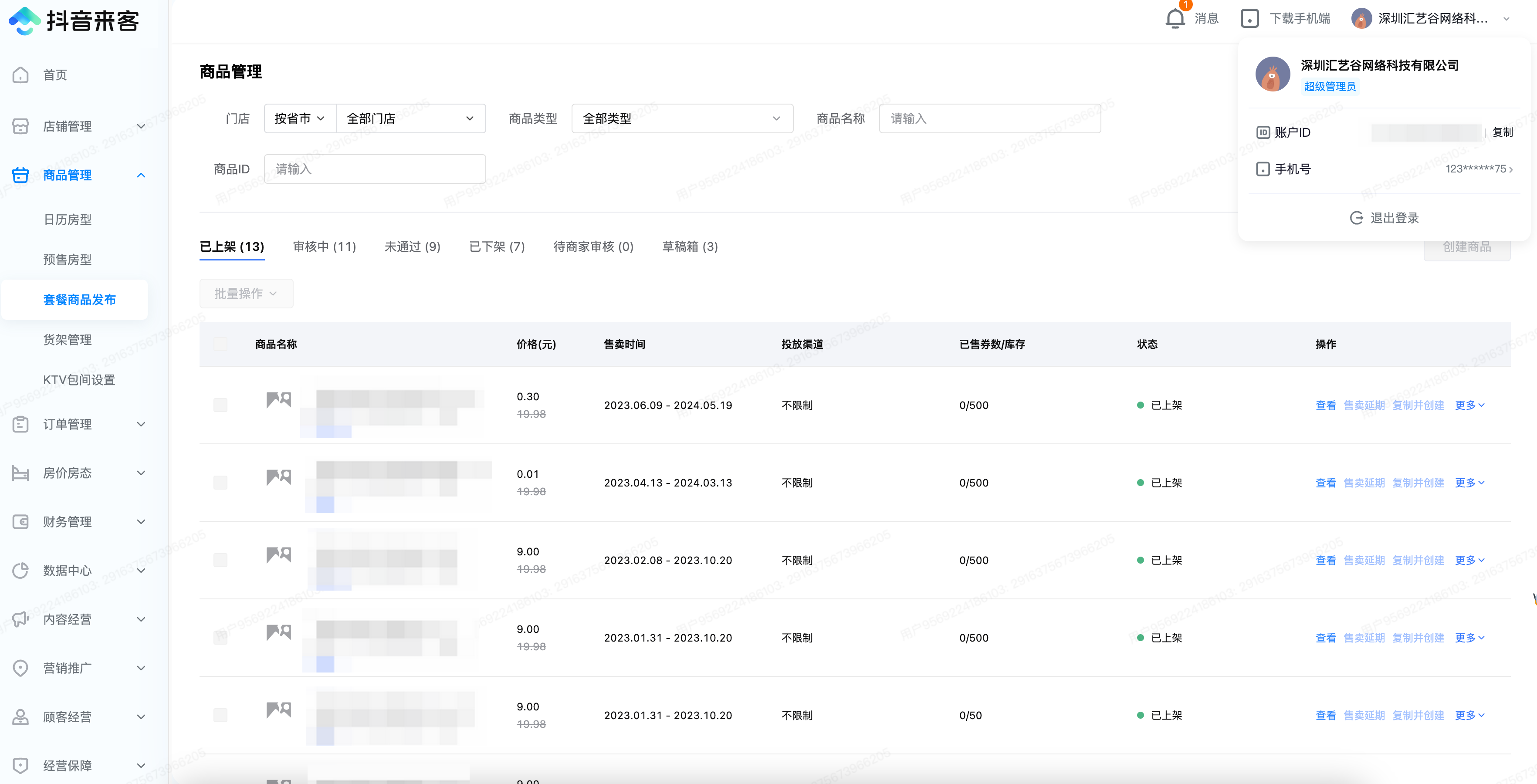Click the 下载手机端 phone icon
1537x784 pixels.
point(1249,18)
